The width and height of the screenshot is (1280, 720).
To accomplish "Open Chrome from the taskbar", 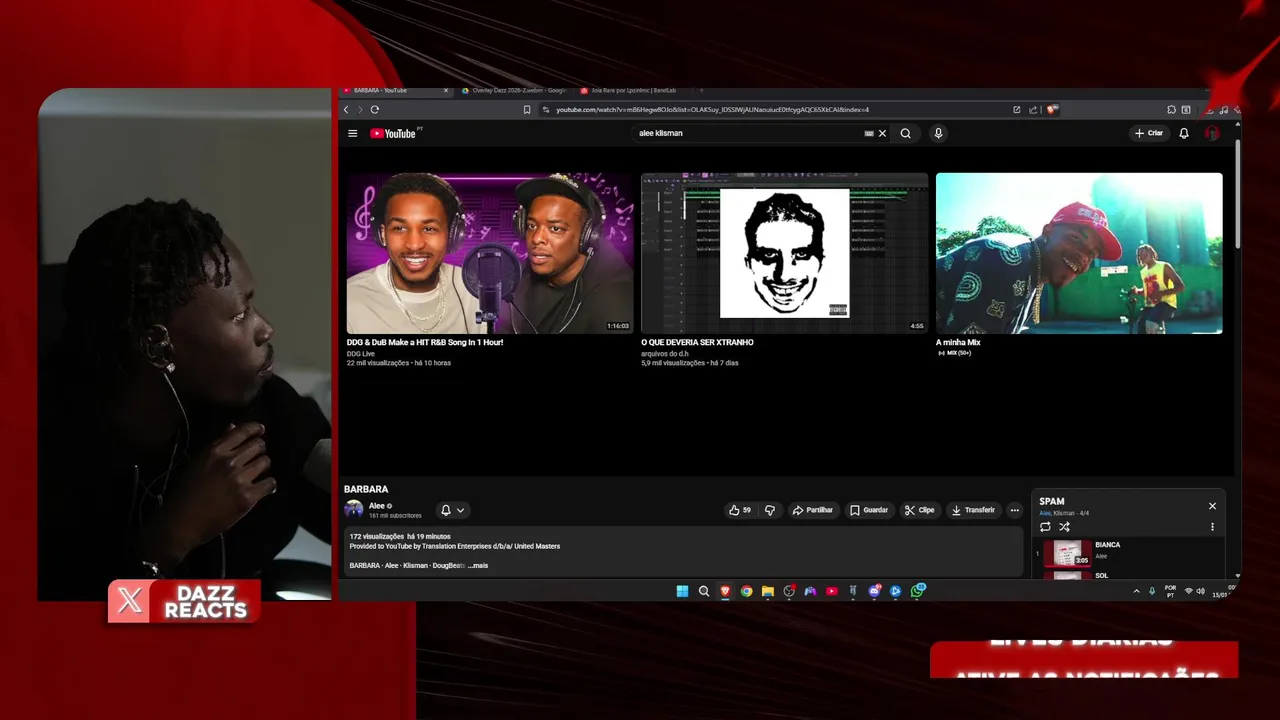I will [x=746, y=591].
